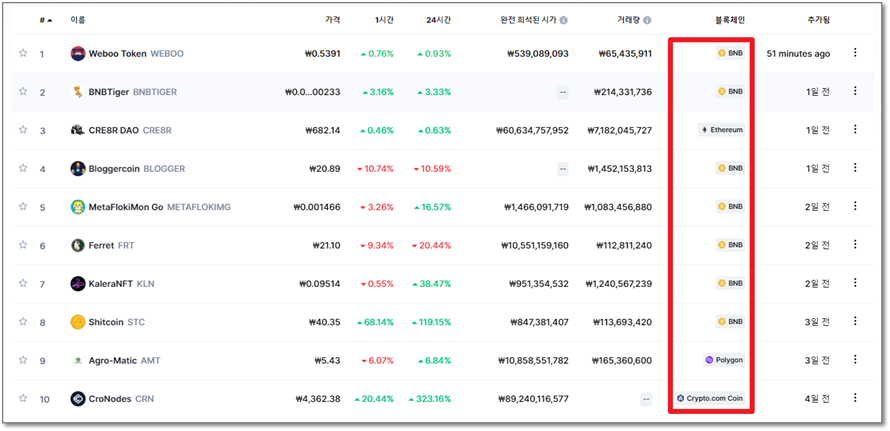The width and height of the screenshot is (890, 431).
Task: Select BNB chain badge in KaleraNFT row
Action: tap(730, 283)
